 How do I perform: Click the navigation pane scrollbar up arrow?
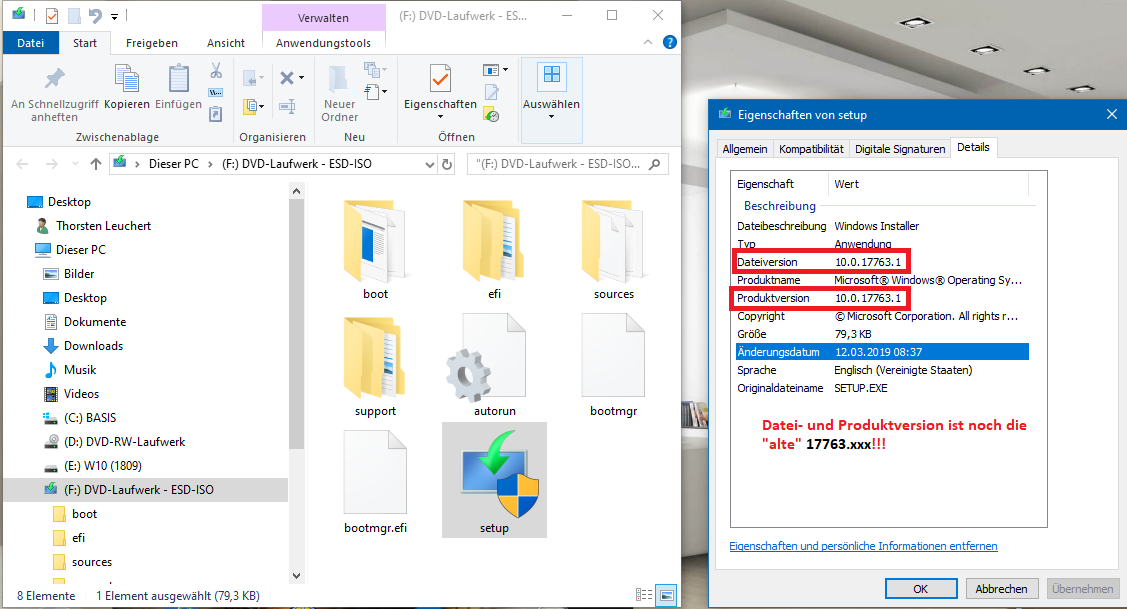(296, 191)
